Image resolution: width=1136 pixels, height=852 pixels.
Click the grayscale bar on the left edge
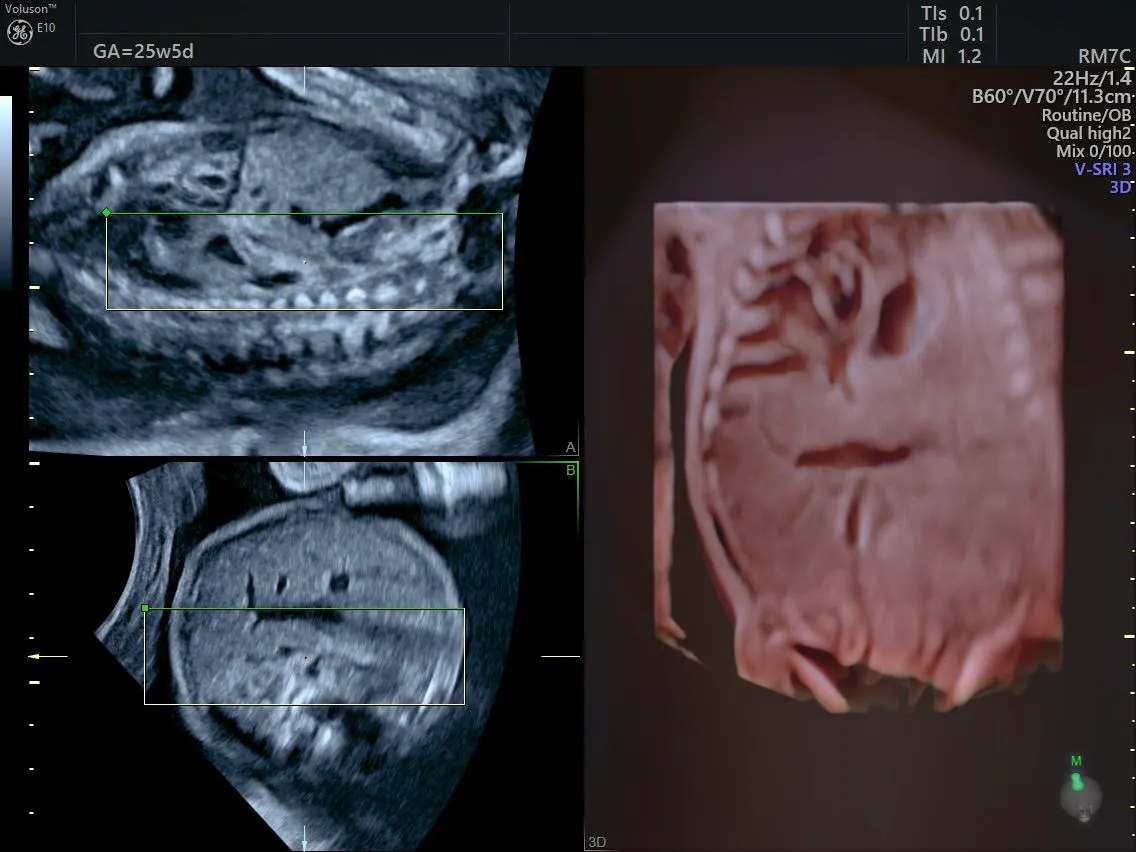tap(6, 193)
